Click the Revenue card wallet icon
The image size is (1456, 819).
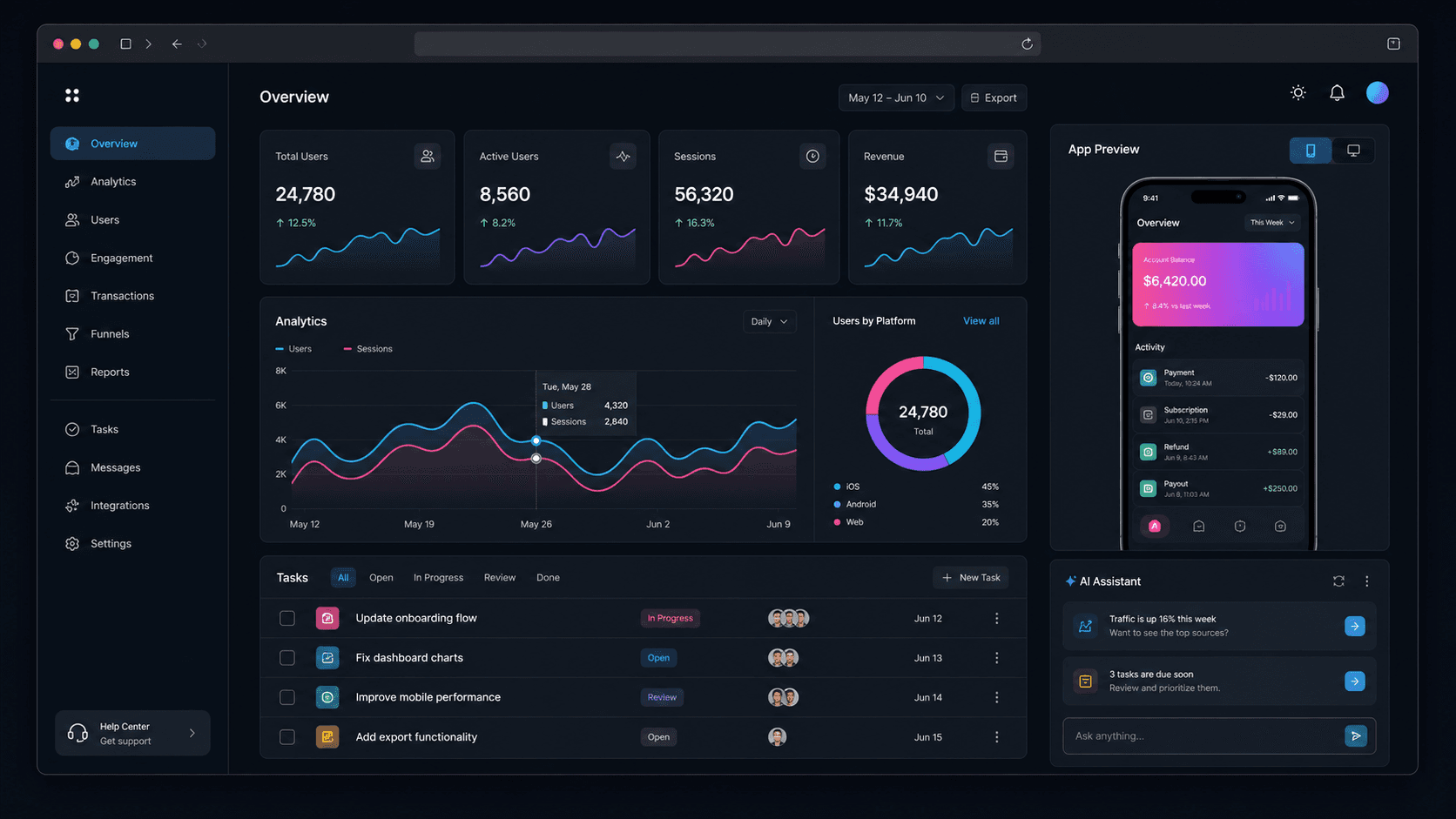(x=1001, y=157)
